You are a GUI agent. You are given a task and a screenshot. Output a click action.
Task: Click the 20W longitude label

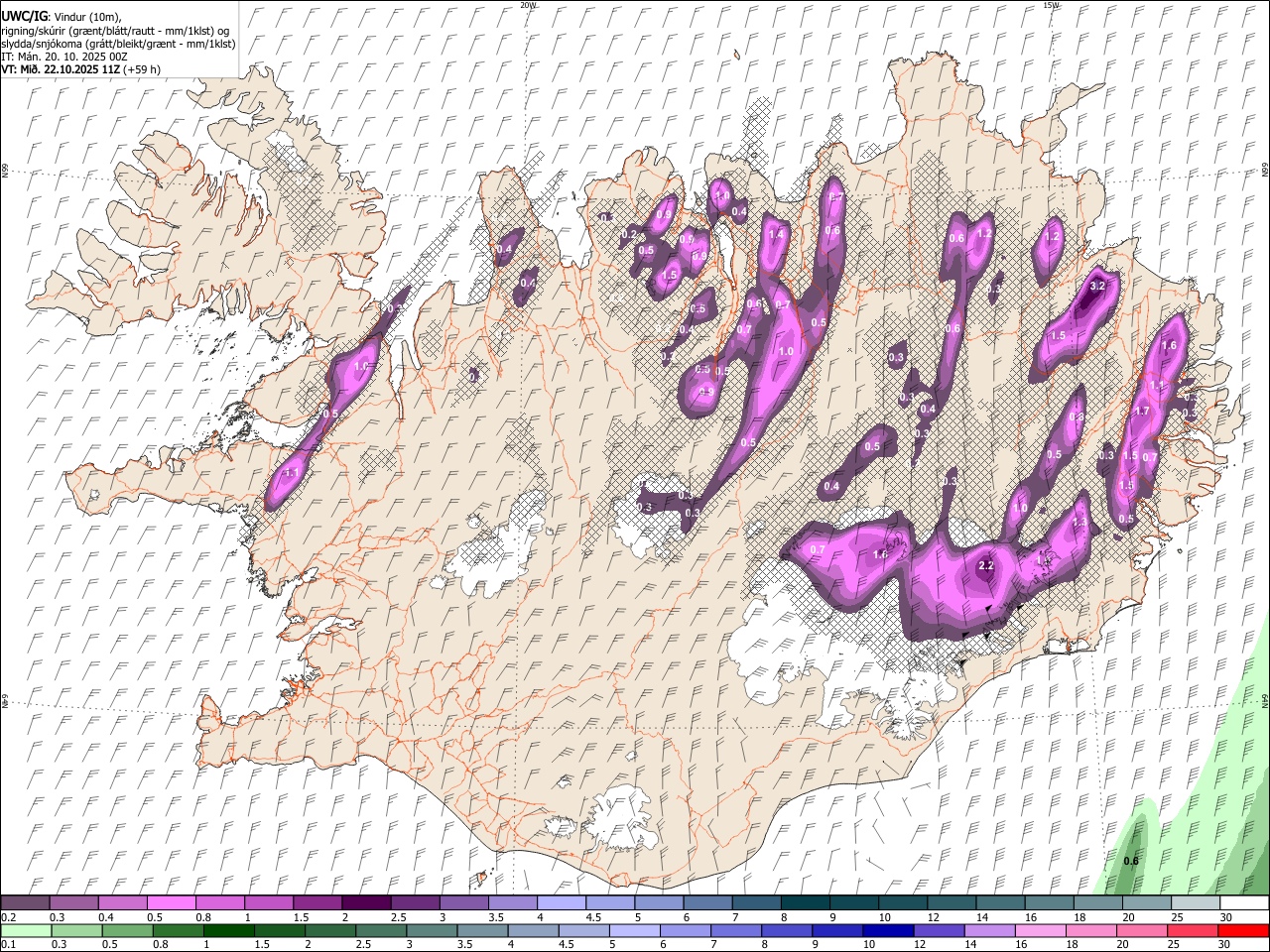[x=528, y=5]
